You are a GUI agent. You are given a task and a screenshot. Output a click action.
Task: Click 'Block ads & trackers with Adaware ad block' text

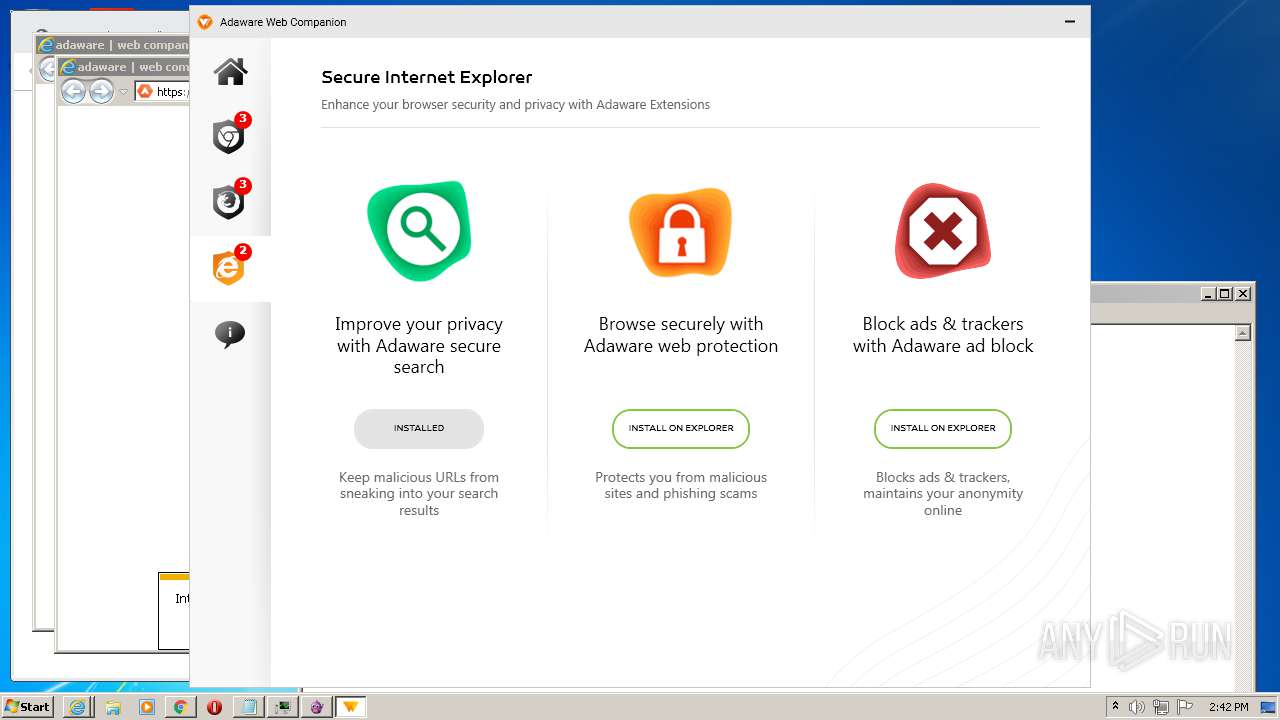(x=943, y=335)
